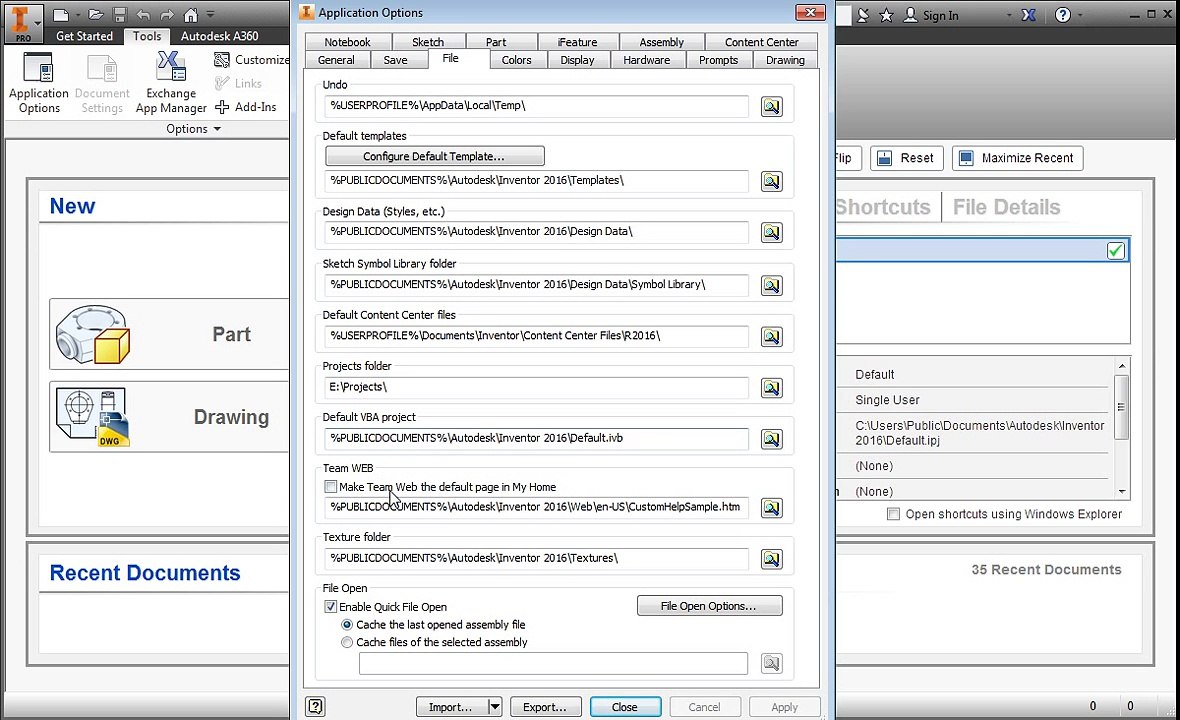Image resolution: width=1180 pixels, height=720 pixels.
Task: Uncheck Enable Quick File Open
Action: (330, 606)
